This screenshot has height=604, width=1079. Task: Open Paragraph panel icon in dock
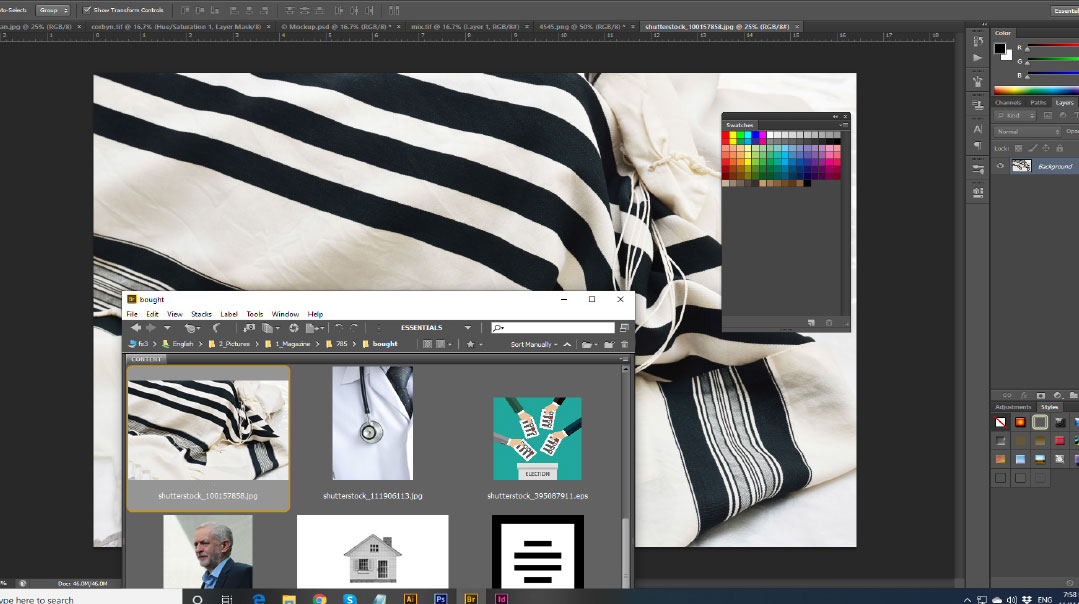pyautogui.click(x=978, y=146)
